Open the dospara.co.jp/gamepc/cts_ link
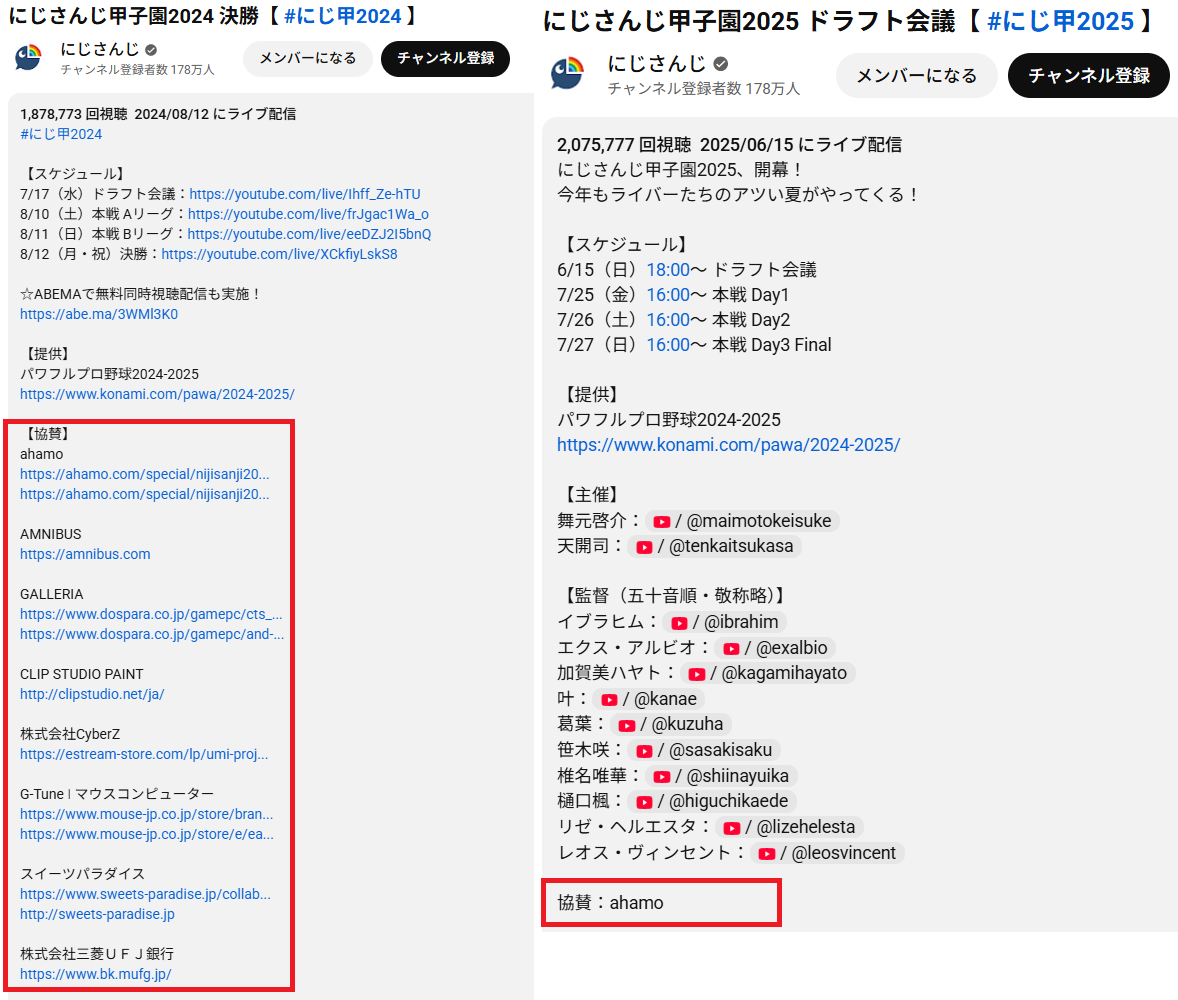 click(x=152, y=614)
